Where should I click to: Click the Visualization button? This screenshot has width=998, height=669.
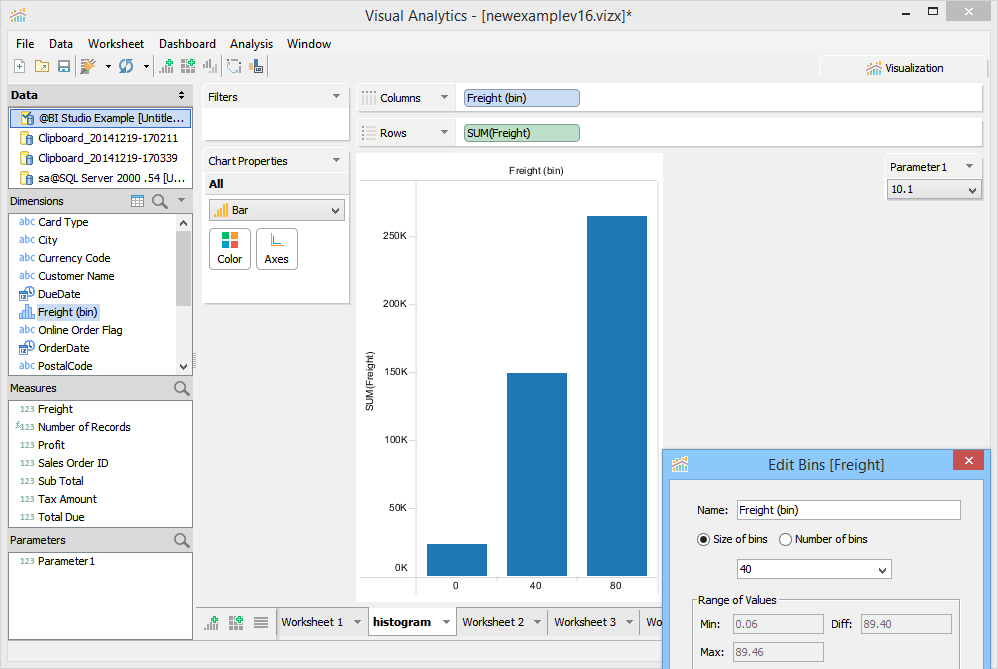(x=904, y=68)
